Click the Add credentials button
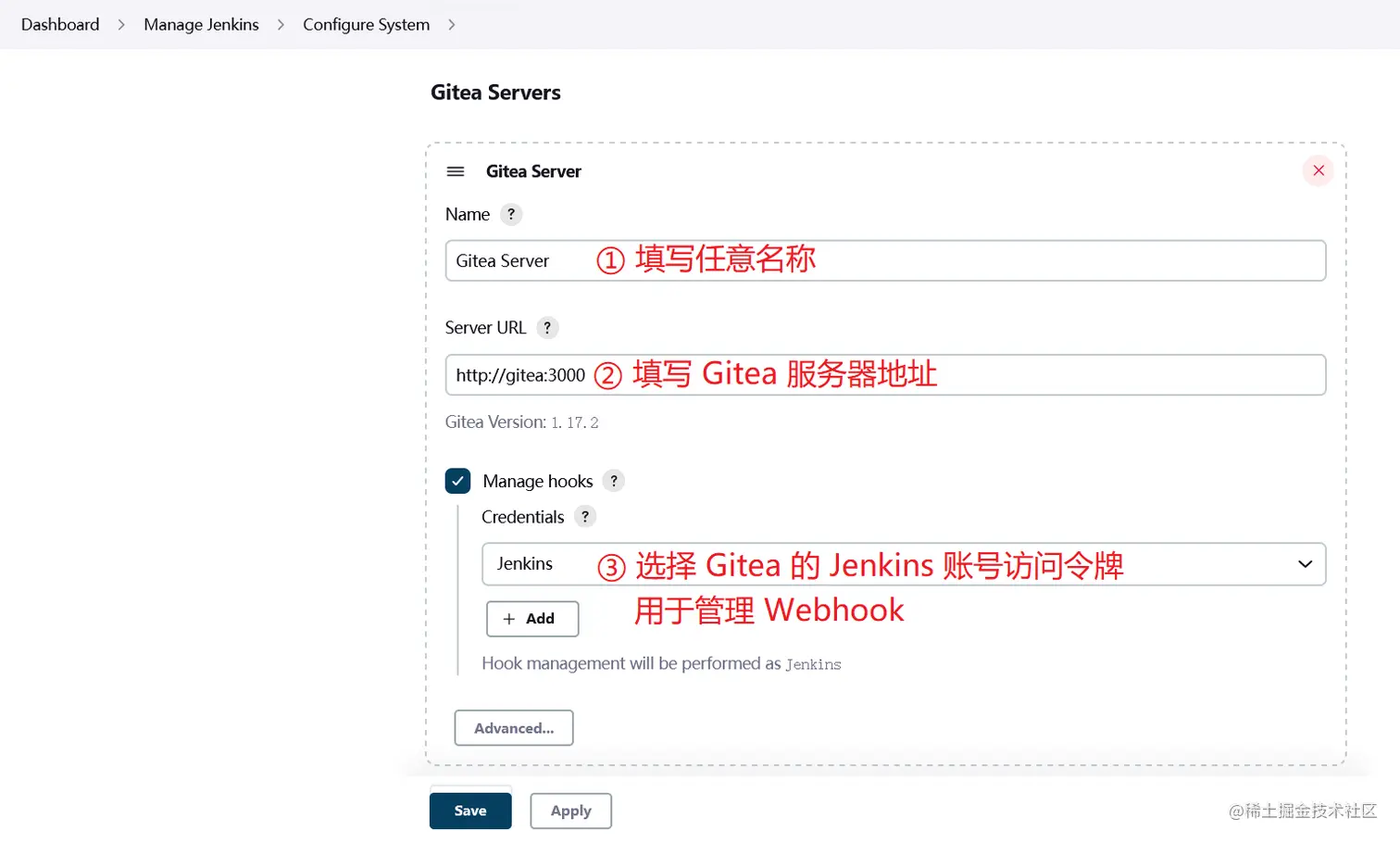This screenshot has height=843, width=1400. point(532,619)
